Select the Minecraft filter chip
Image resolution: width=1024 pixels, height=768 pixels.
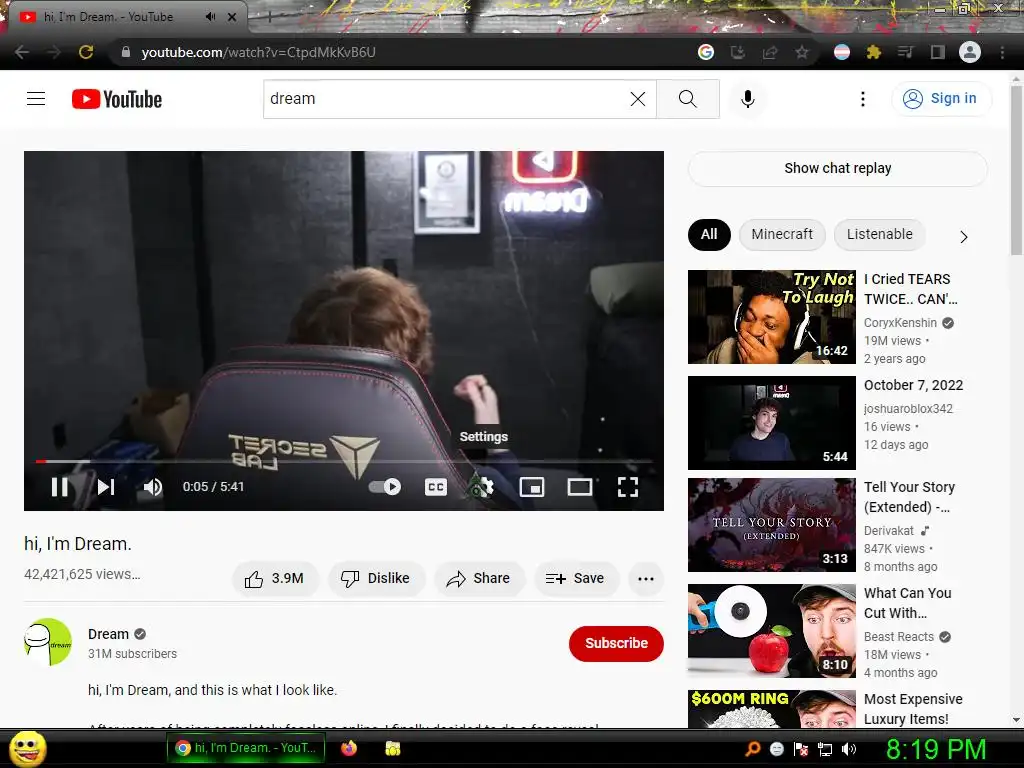782,234
